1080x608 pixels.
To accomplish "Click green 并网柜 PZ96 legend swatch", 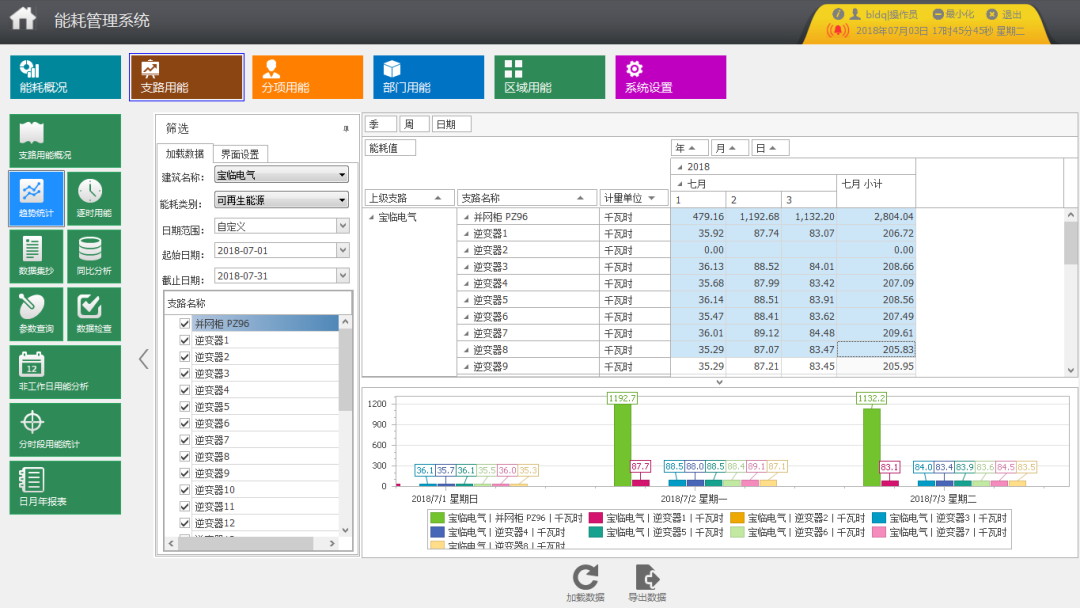I will tap(437, 518).
